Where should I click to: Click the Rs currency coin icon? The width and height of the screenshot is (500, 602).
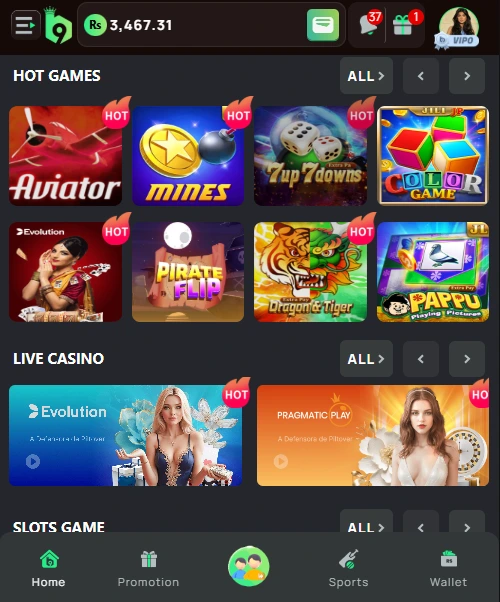coord(95,25)
